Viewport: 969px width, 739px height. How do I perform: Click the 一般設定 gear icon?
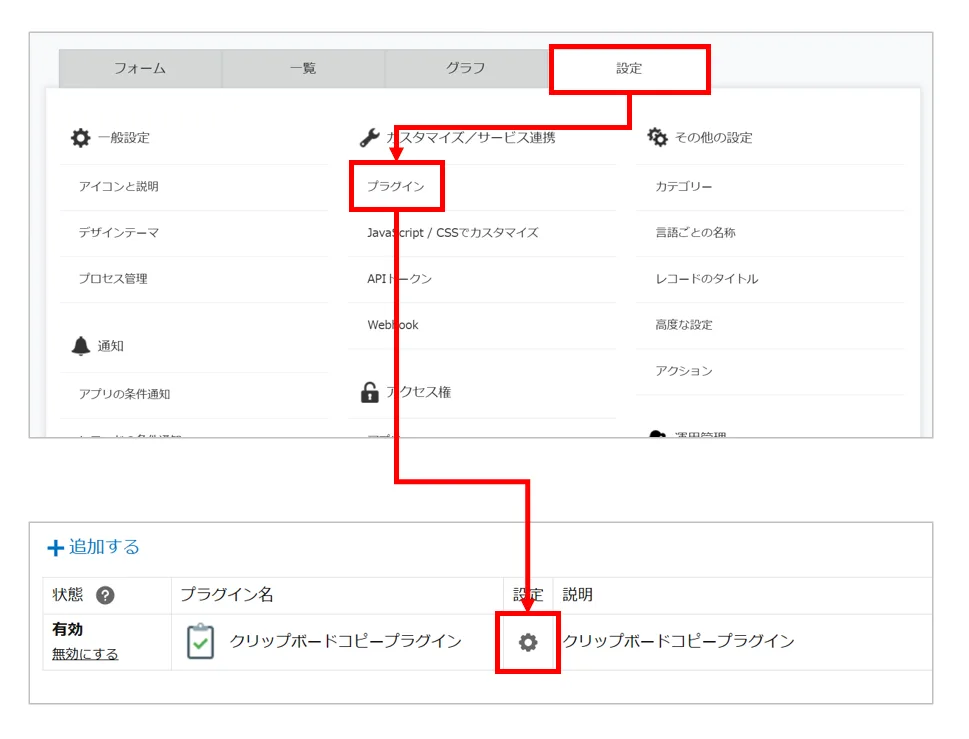pyautogui.click(x=80, y=137)
